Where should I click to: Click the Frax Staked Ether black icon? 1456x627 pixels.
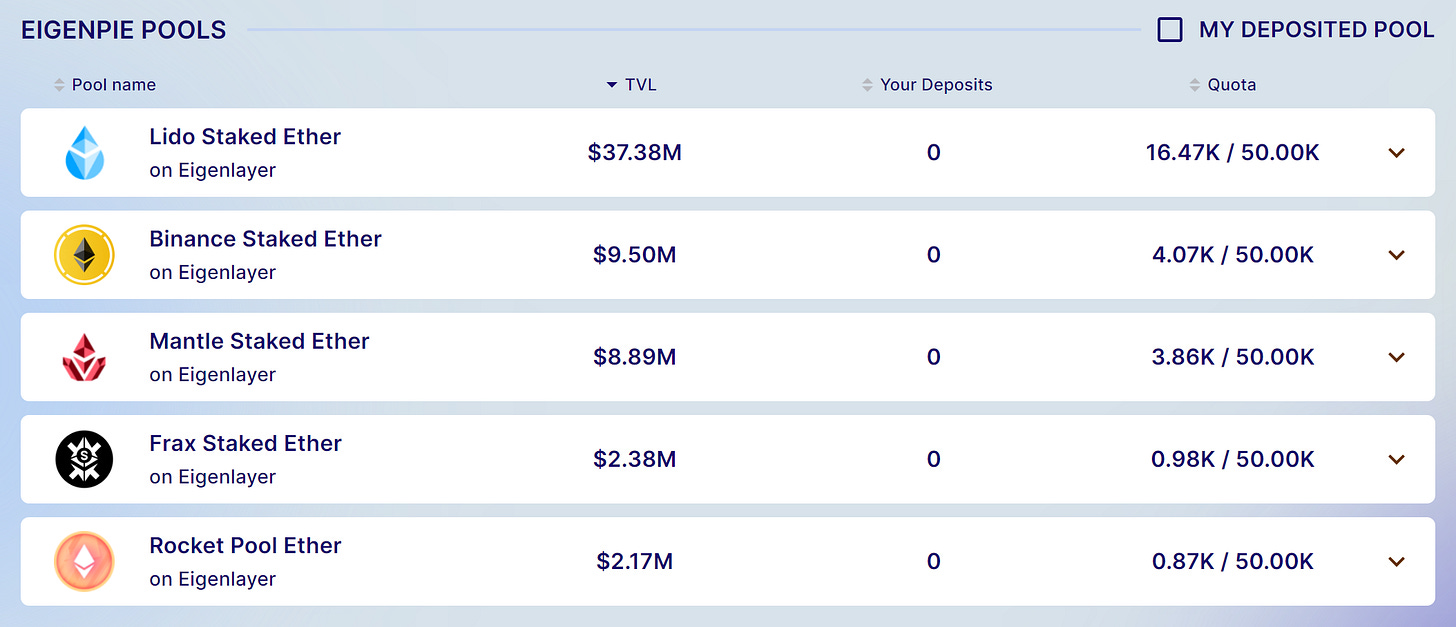point(84,459)
